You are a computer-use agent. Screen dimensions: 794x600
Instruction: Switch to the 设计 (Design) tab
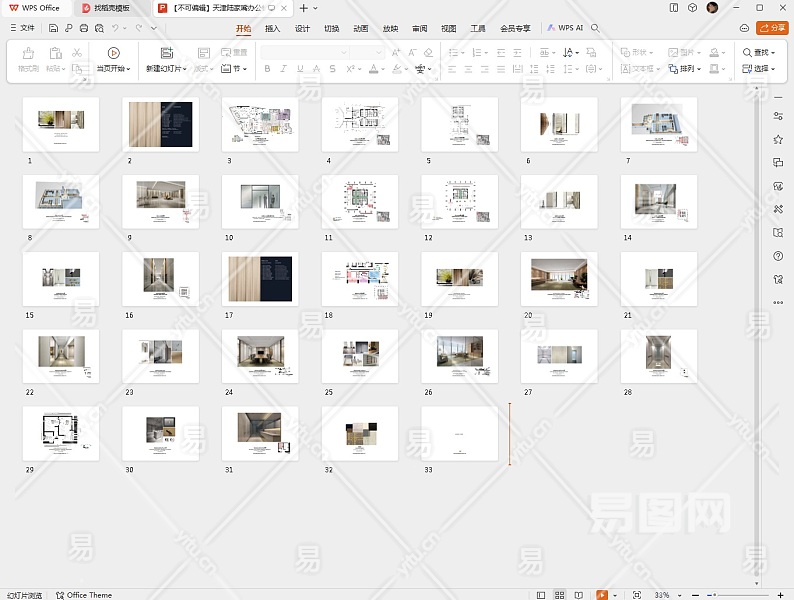[x=302, y=28]
